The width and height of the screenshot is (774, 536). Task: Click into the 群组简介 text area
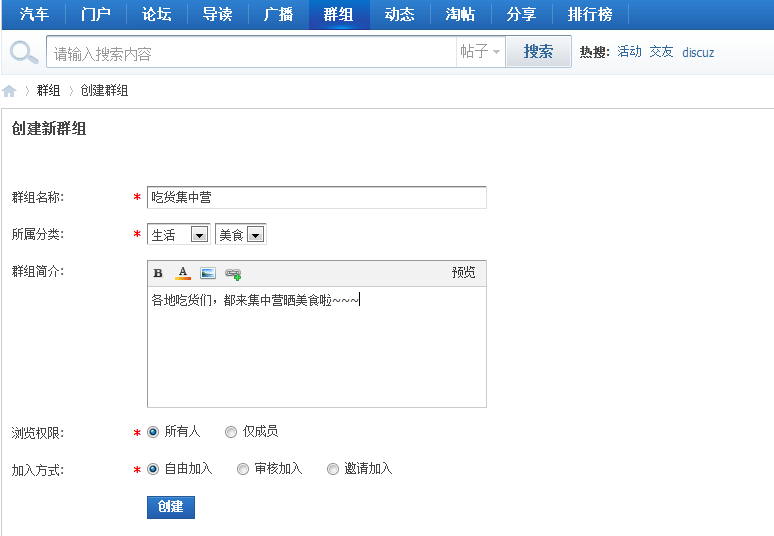click(x=316, y=350)
